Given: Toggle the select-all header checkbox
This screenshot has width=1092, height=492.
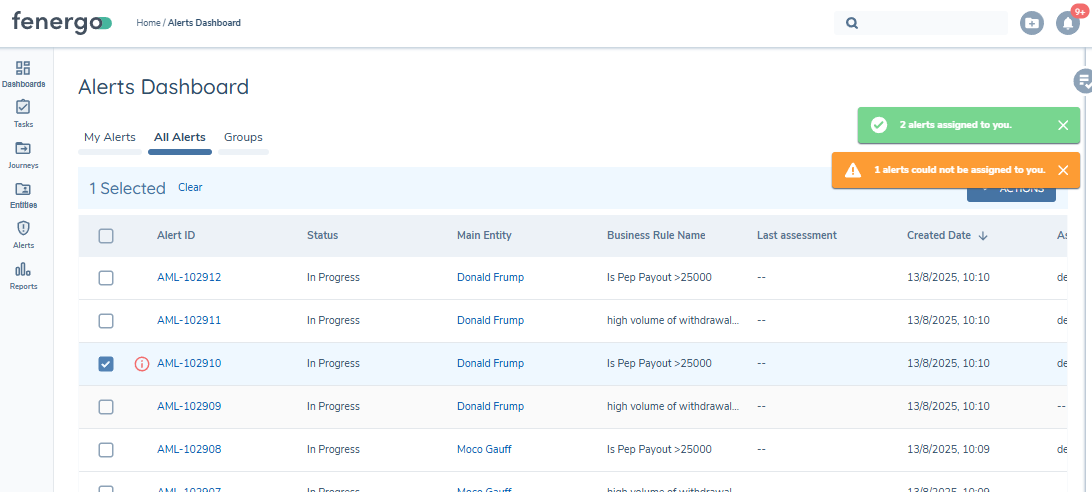Looking at the screenshot, I should (106, 236).
